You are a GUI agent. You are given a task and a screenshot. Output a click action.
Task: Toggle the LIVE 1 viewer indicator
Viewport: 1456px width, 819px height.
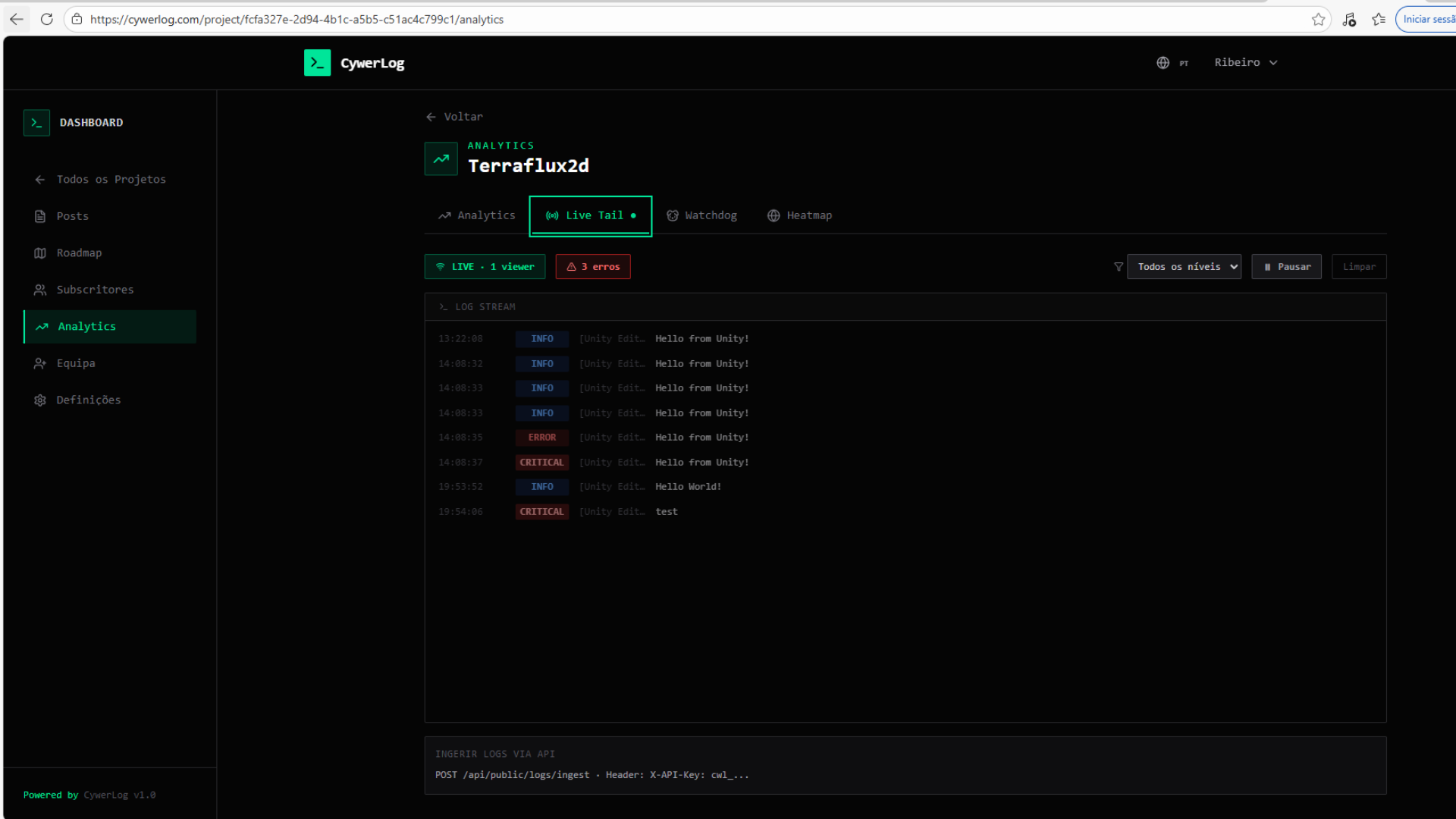click(485, 267)
